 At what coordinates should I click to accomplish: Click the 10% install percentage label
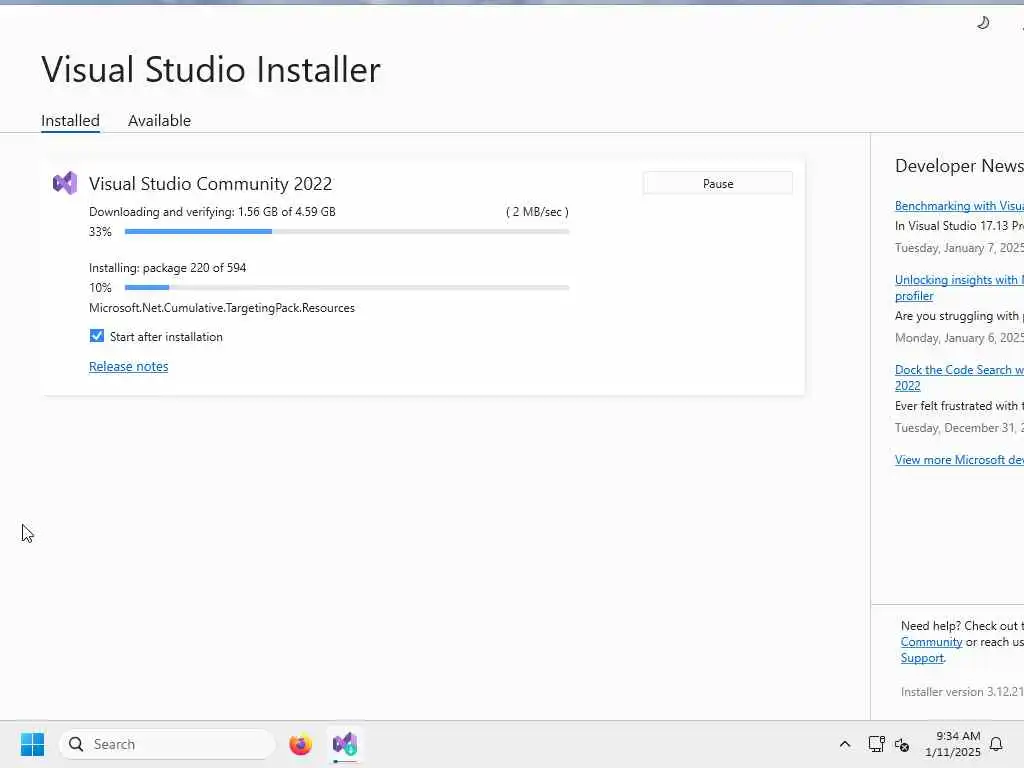101,288
